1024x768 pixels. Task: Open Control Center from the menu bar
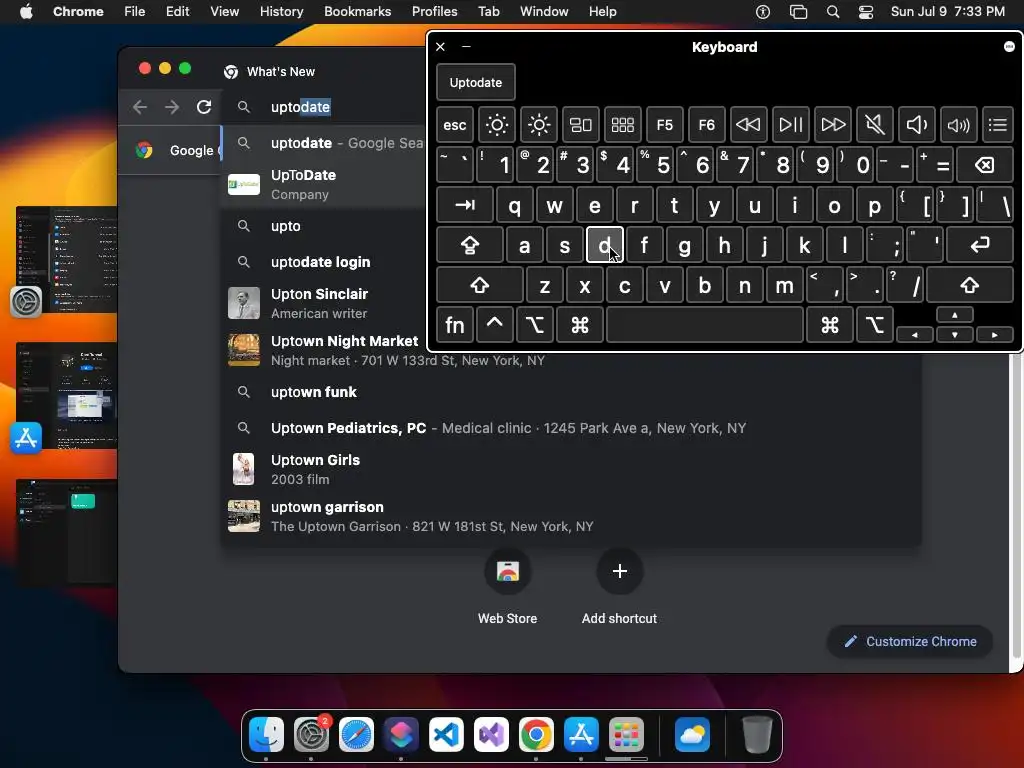point(866,12)
